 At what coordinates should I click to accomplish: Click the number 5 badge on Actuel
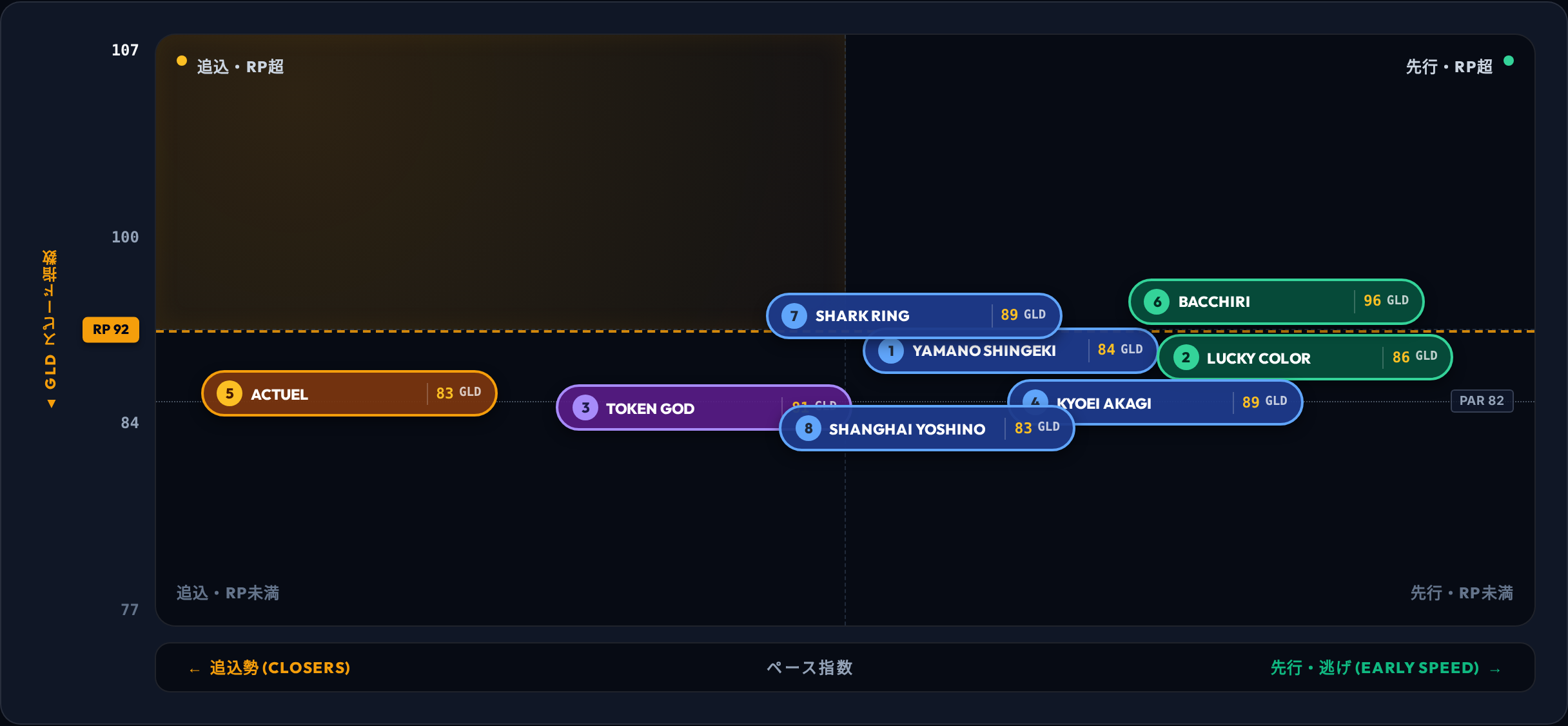tap(230, 394)
